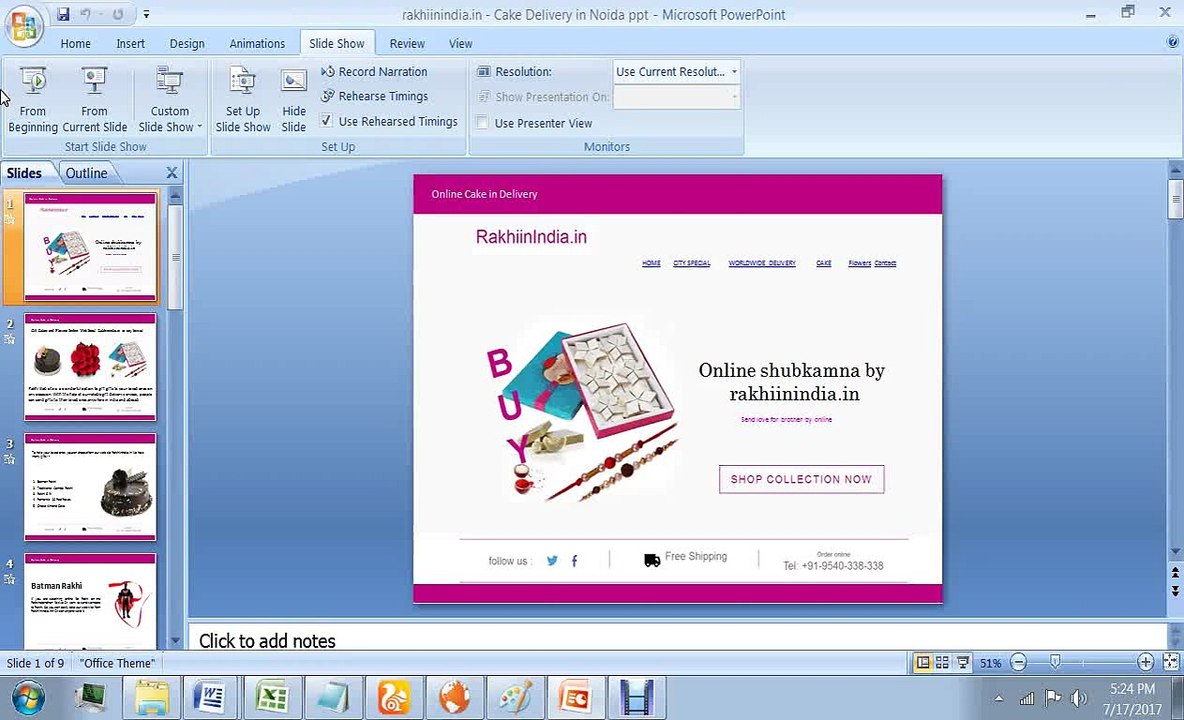This screenshot has height=720, width=1184.
Task: Select the Slides pane tab
Action: pyautogui.click(x=24, y=173)
